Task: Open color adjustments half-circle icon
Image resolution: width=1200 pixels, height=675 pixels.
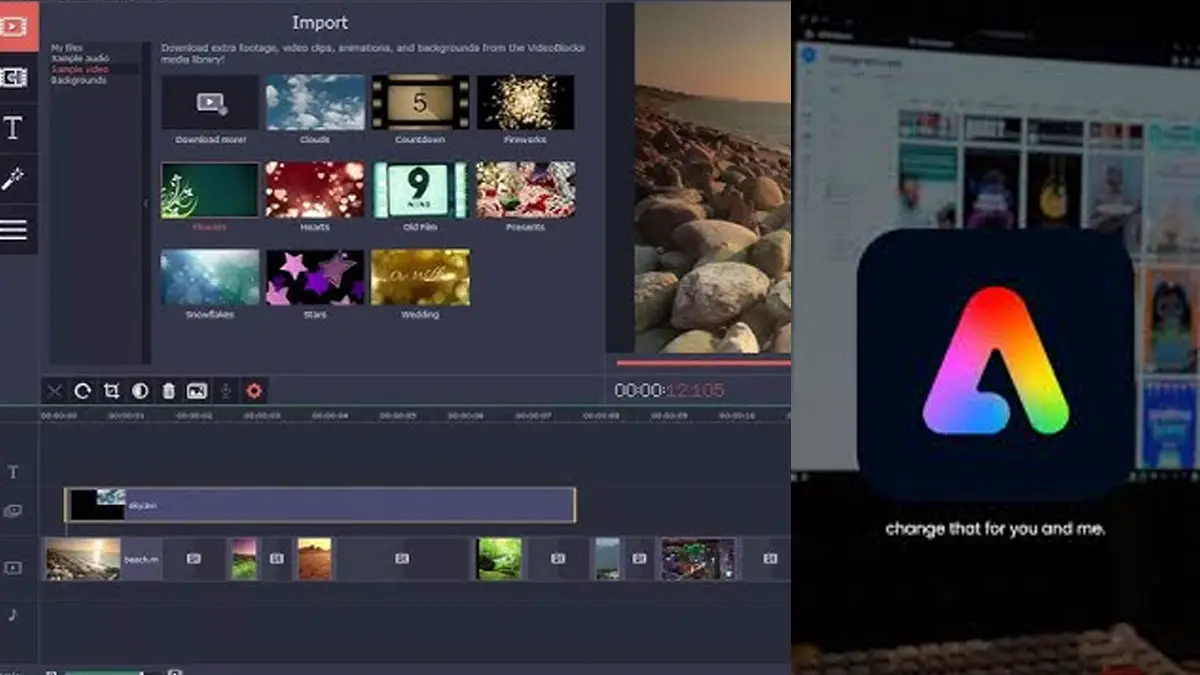Action: click(x=140, y=391)
